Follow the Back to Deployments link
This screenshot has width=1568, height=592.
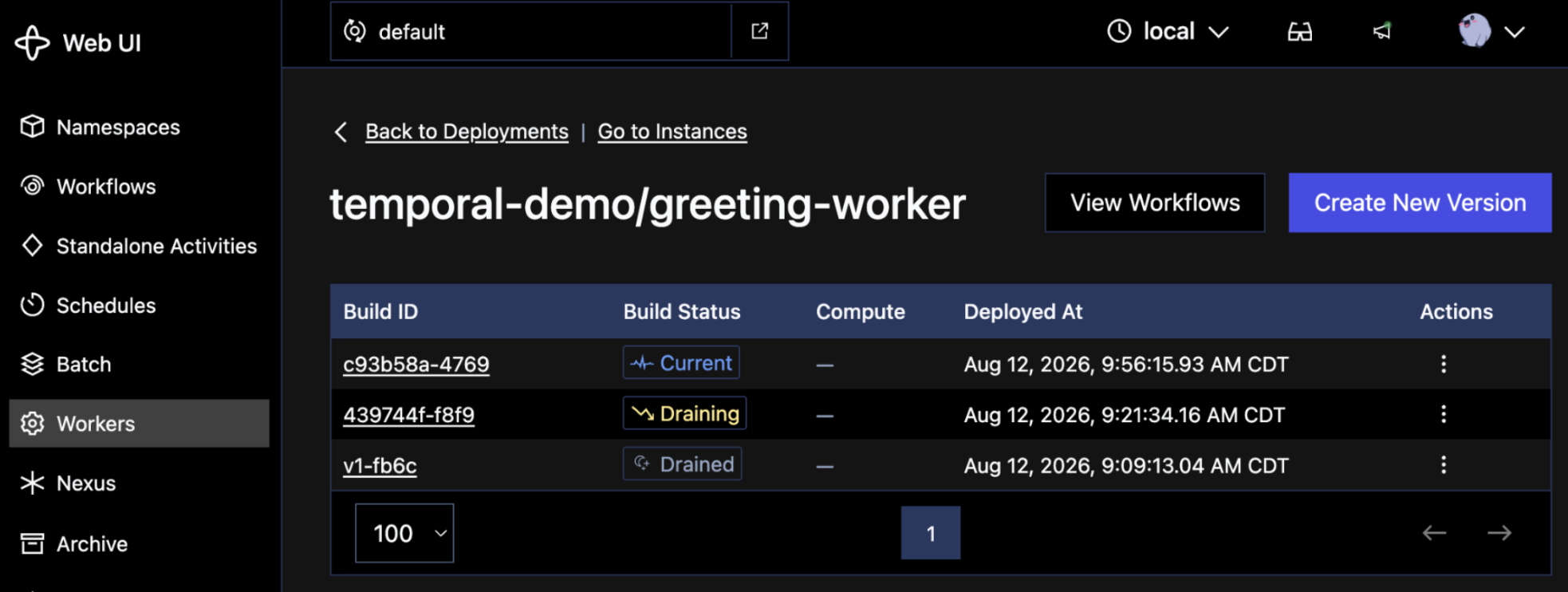(x=467, y=131)
